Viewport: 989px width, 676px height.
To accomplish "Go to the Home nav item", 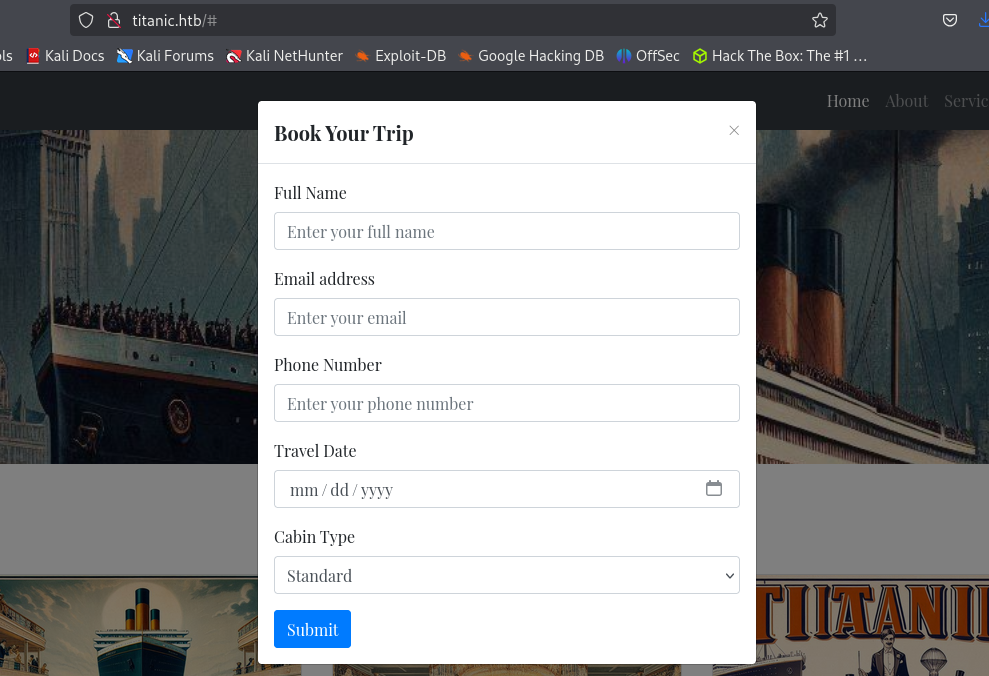I will [848, 101].
